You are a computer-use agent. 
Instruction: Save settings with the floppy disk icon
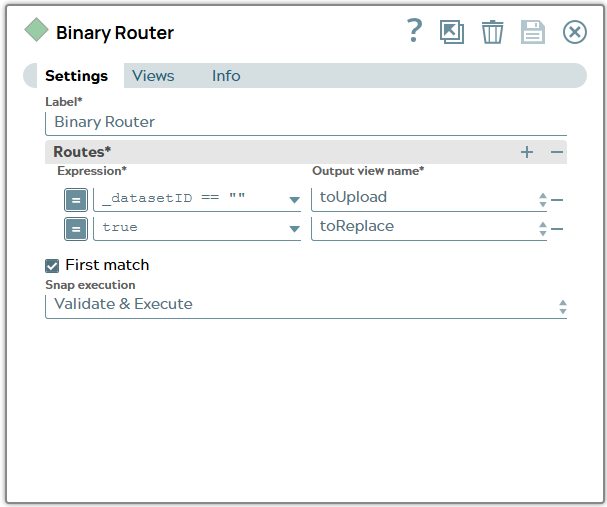coord(533,32)
